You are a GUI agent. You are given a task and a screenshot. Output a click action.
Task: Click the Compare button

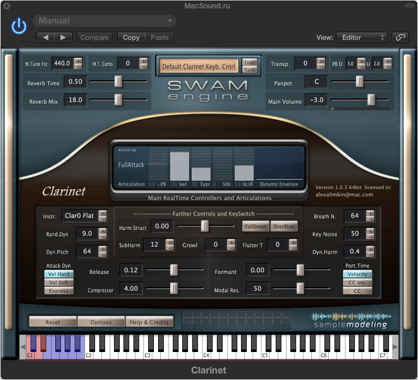pyautogui.click(x=95, y=37)
